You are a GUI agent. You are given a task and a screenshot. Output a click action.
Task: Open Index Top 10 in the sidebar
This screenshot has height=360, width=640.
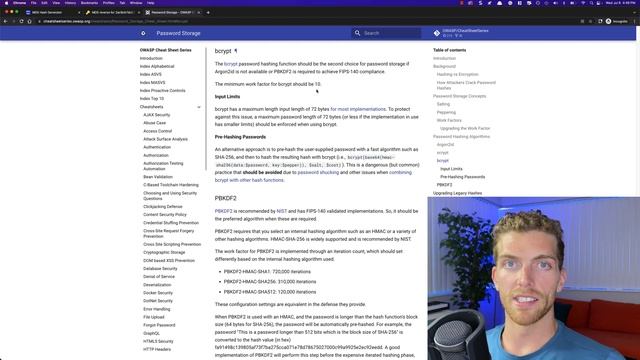151,99
